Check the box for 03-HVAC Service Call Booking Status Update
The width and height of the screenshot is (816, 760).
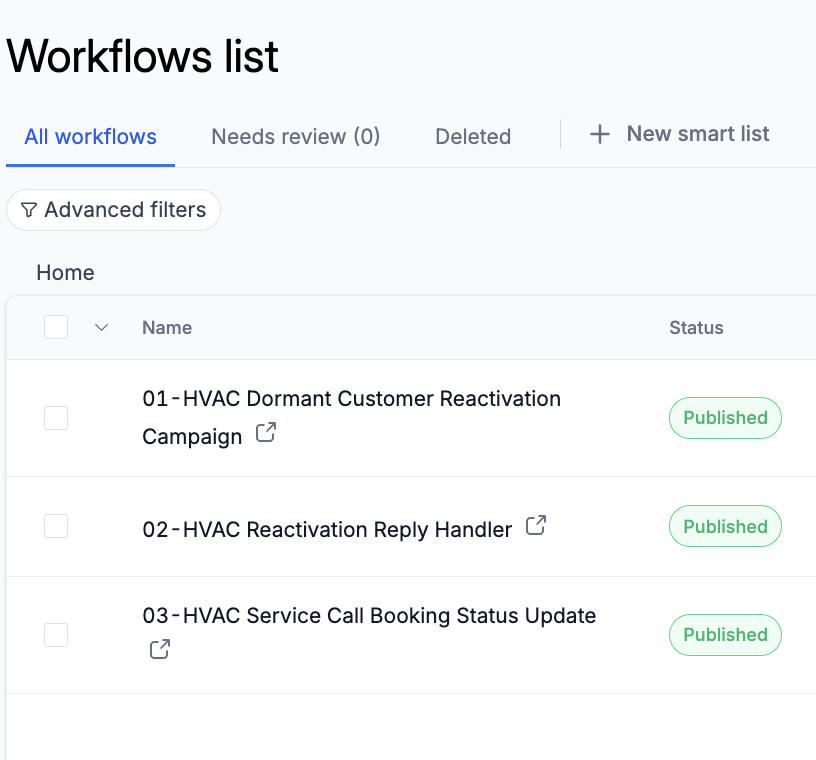click(56, 635)
